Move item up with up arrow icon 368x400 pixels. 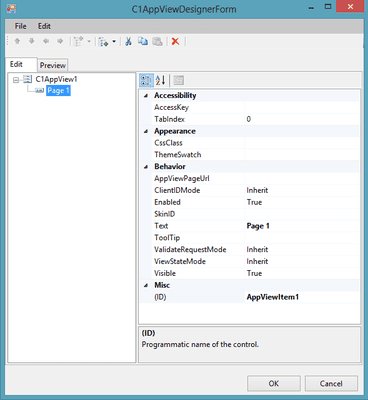coord(17,41)
